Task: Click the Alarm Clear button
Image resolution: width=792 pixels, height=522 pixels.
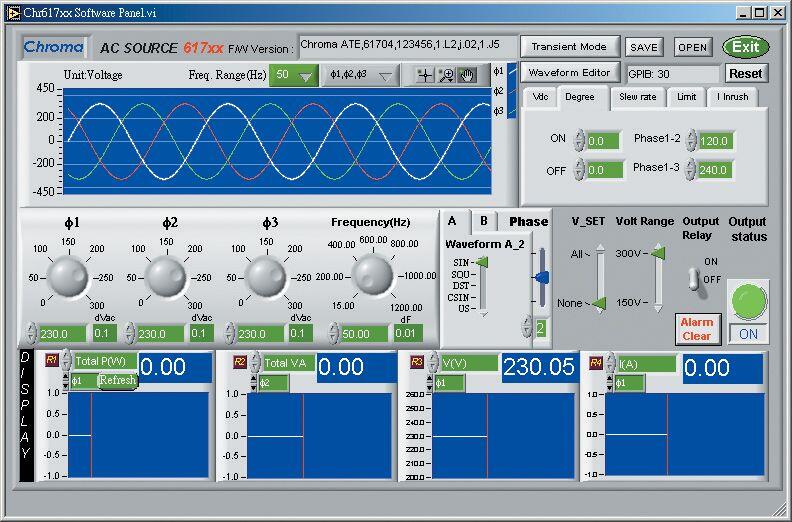Action: click(x=696, y=329)
